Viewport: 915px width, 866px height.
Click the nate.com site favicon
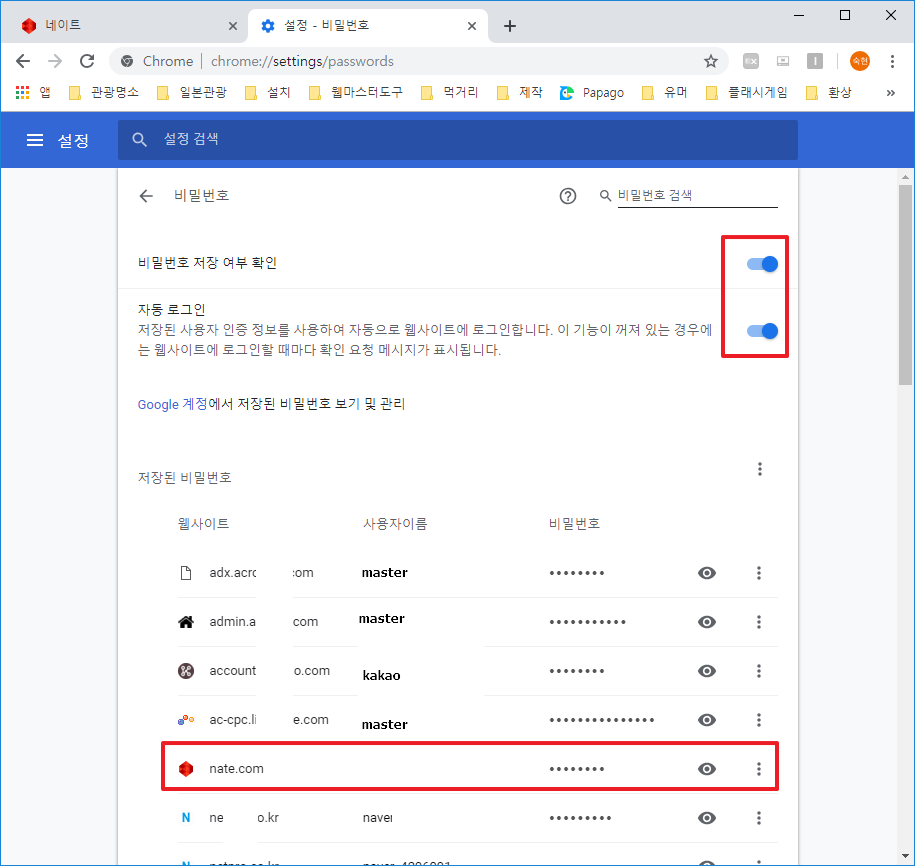186,769
